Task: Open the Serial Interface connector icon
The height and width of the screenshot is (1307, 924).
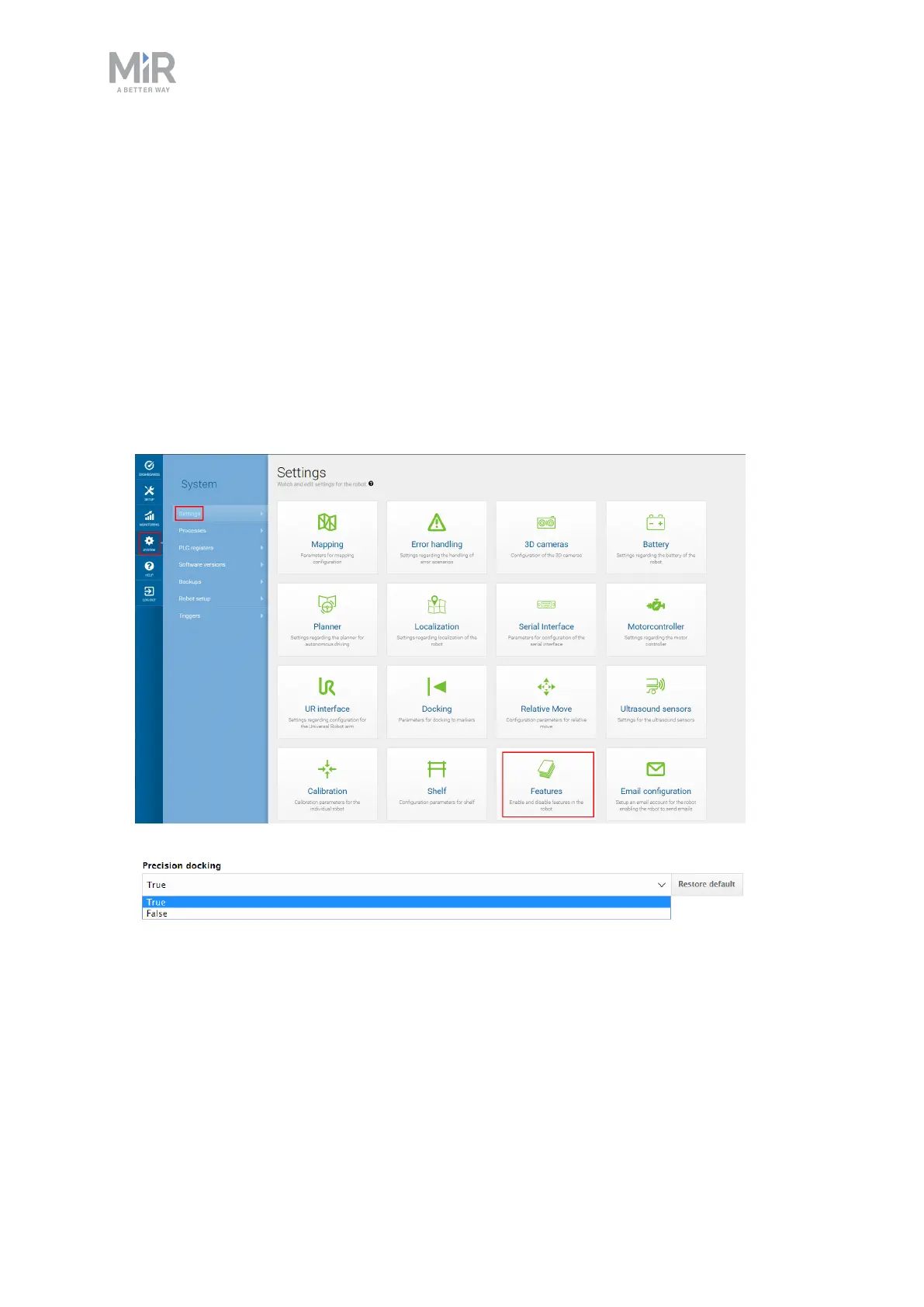Action: point(546,605)
